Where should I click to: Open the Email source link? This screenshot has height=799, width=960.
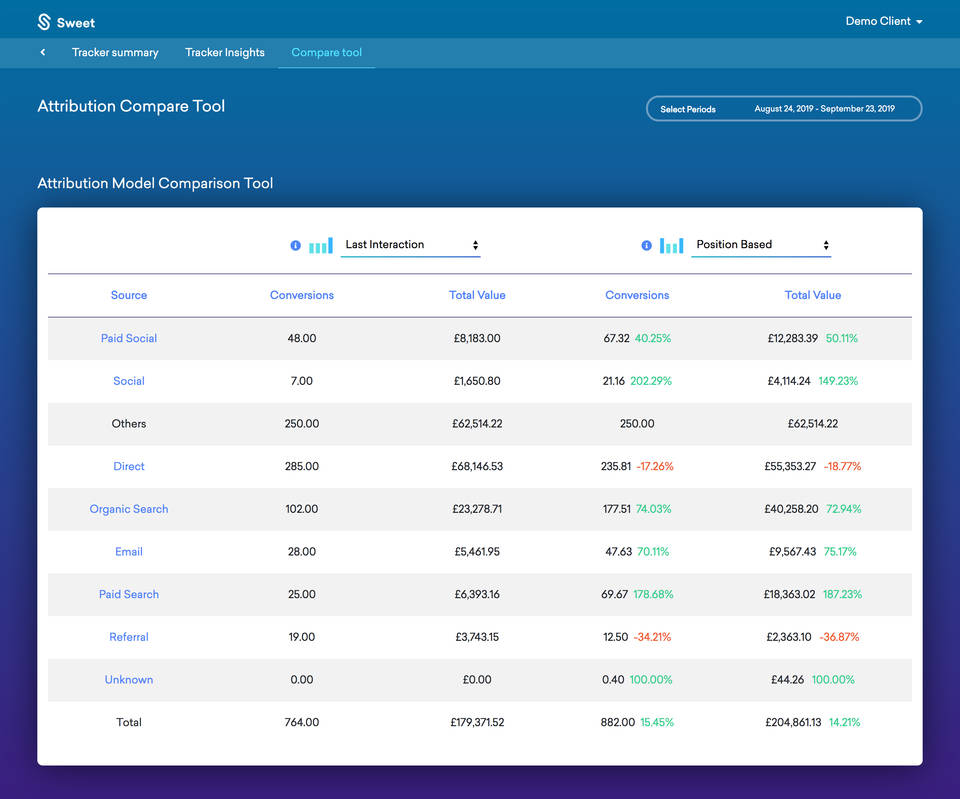click(x=129, y=552)
